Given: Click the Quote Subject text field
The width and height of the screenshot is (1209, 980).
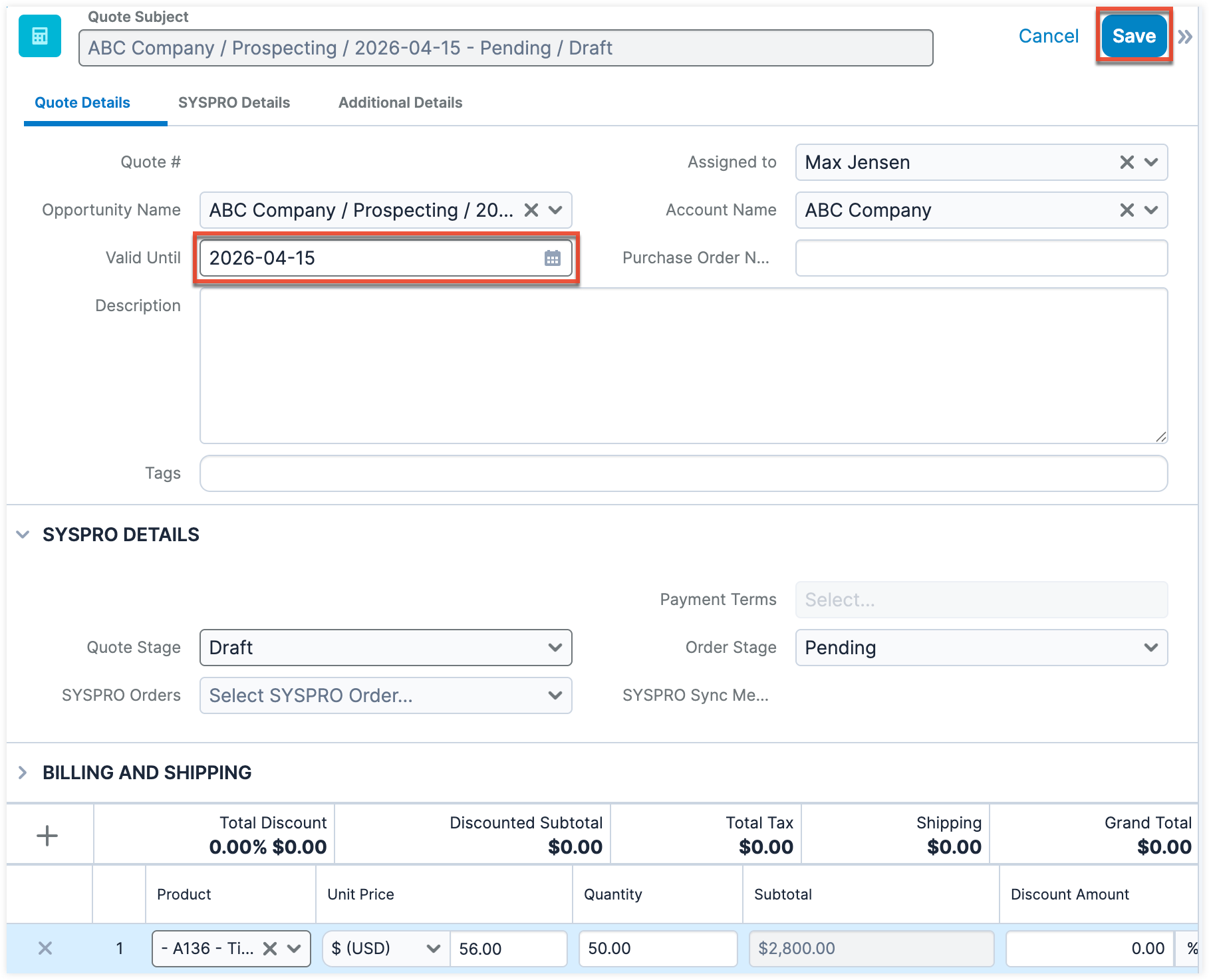Looking at the screenshot, I should (506, 48).
